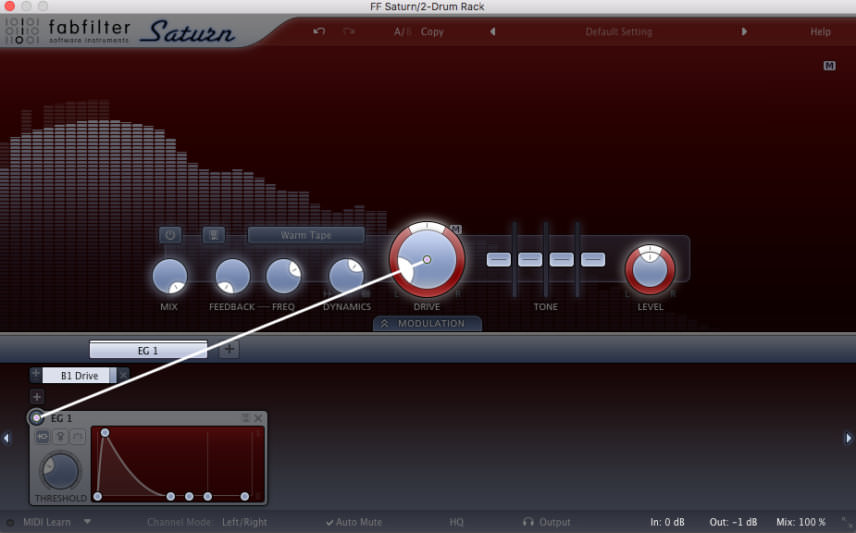
Task: Go to the next preset arrow
Action: tap(744, 32)
